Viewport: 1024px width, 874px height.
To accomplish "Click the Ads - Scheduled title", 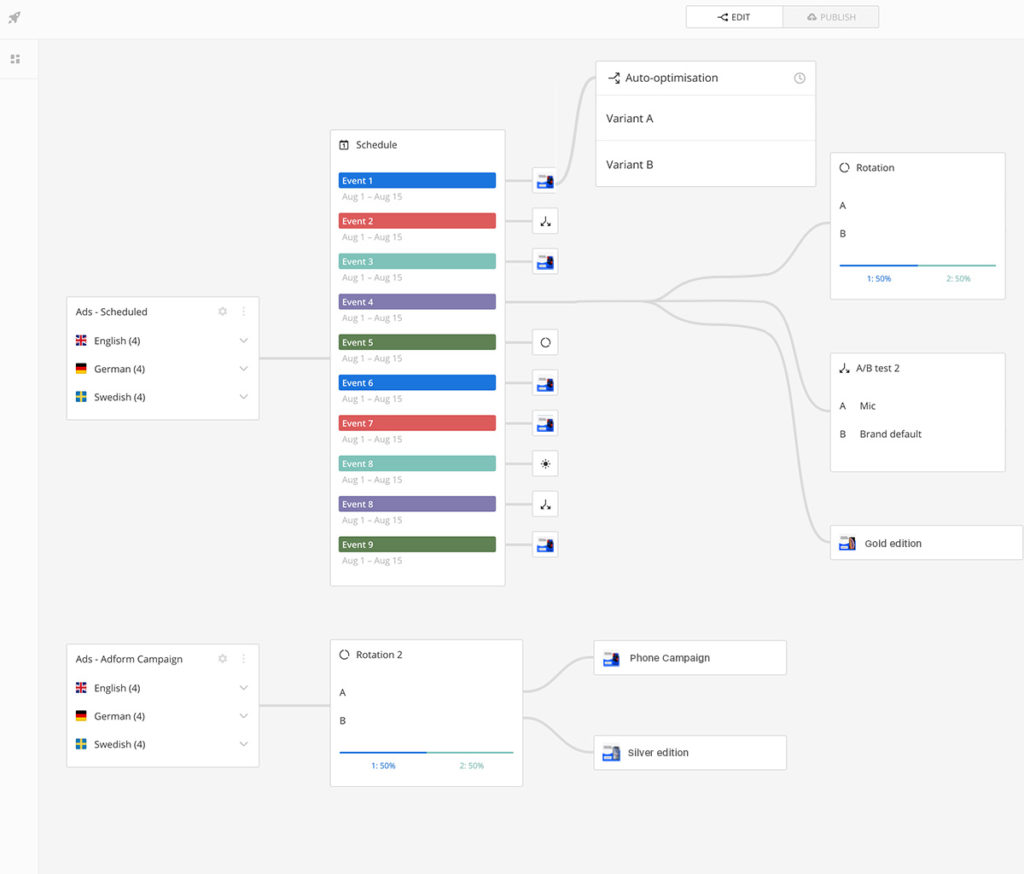I will [x=111, y=312].
